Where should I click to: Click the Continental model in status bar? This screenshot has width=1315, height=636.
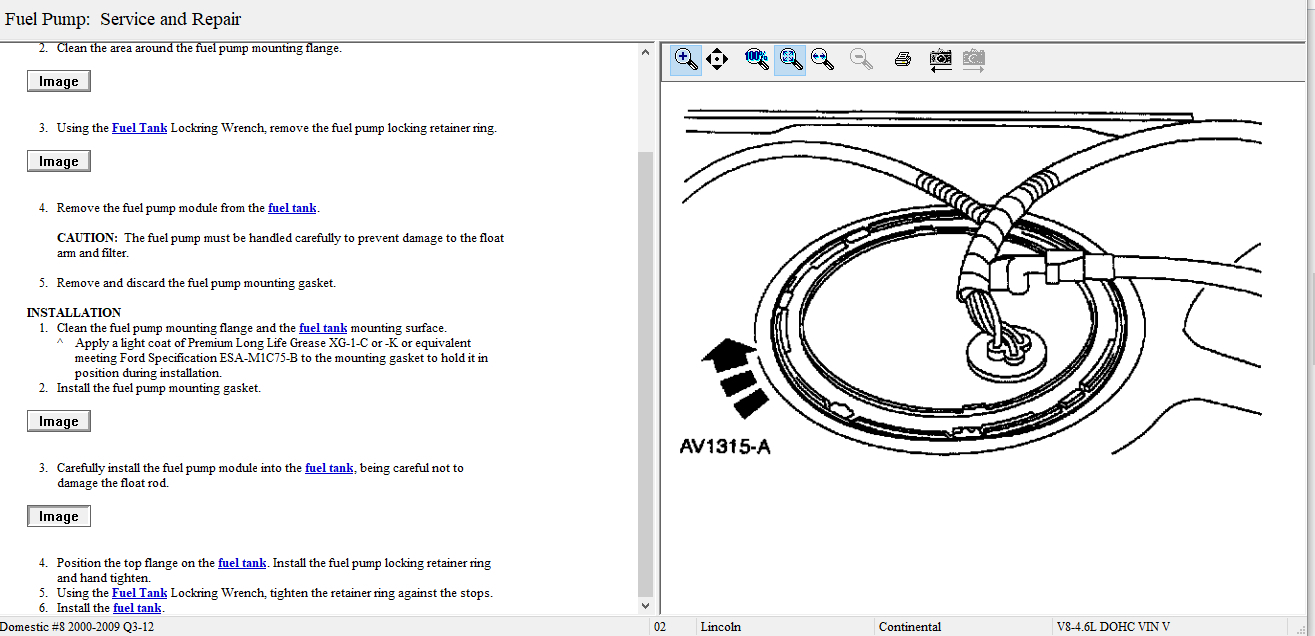(909, 627)
